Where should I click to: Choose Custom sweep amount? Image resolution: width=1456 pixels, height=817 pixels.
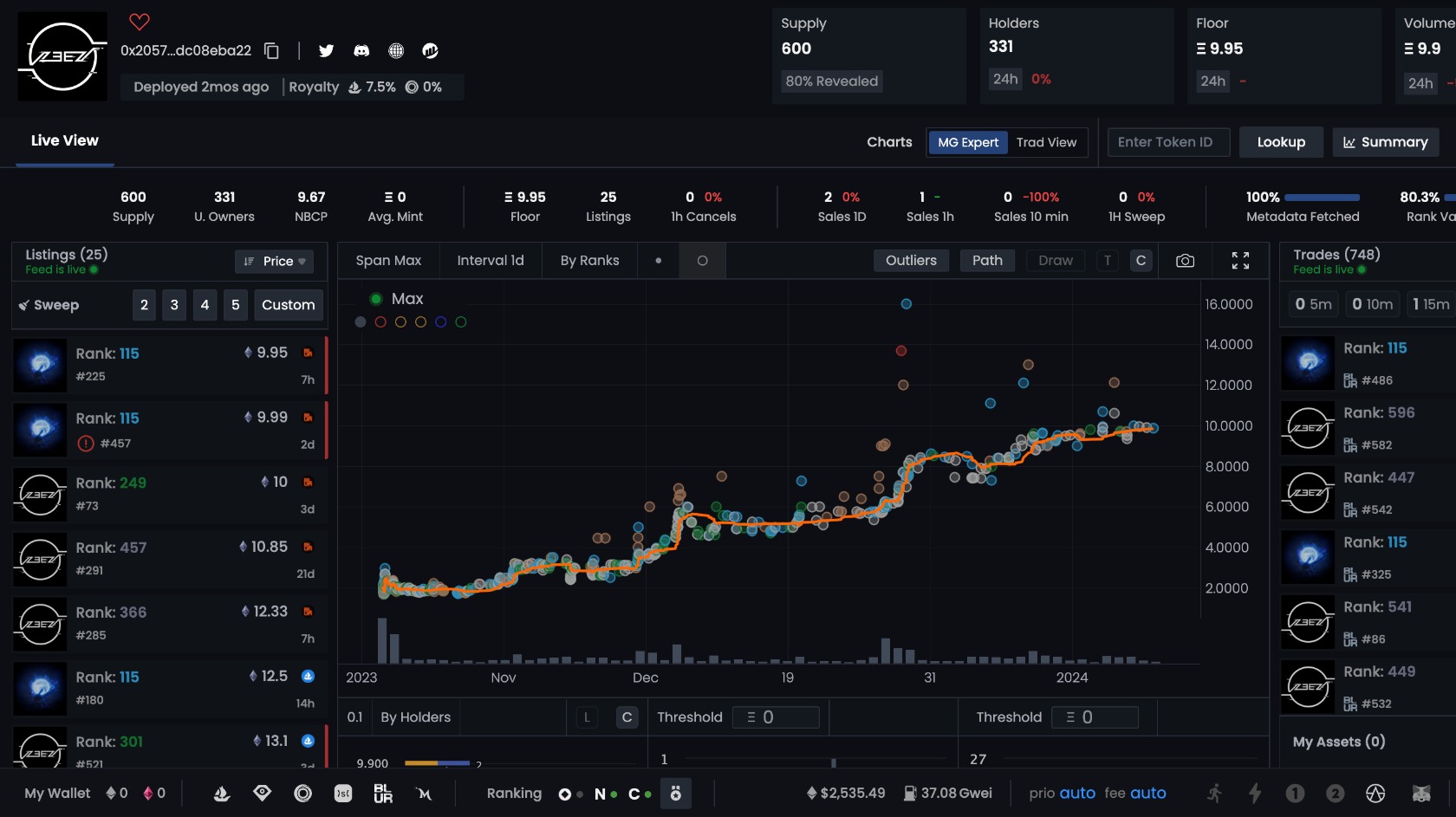pos(288,305)
